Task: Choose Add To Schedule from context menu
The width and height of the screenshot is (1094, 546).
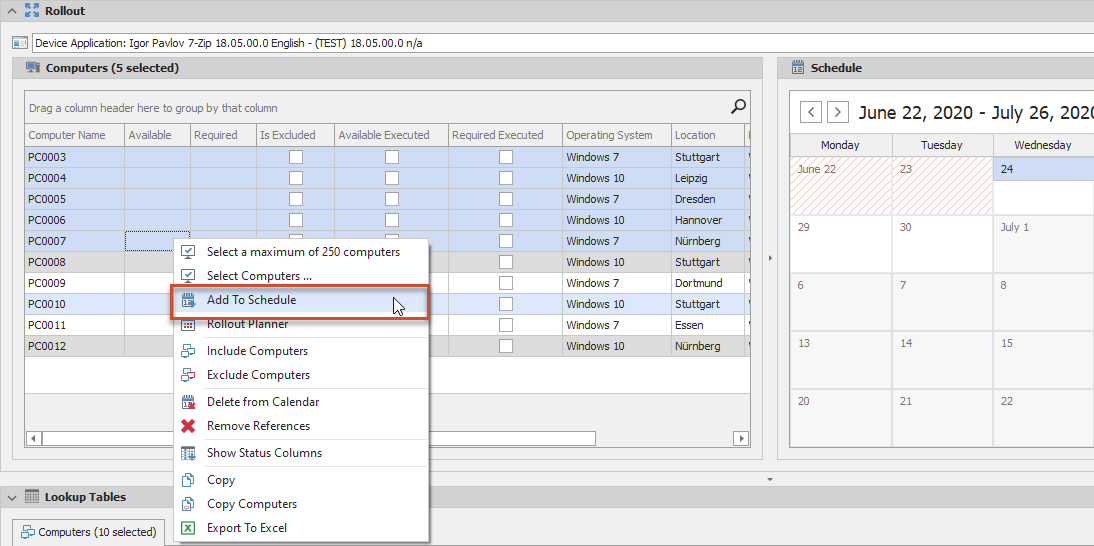Action: pos(299,301)
